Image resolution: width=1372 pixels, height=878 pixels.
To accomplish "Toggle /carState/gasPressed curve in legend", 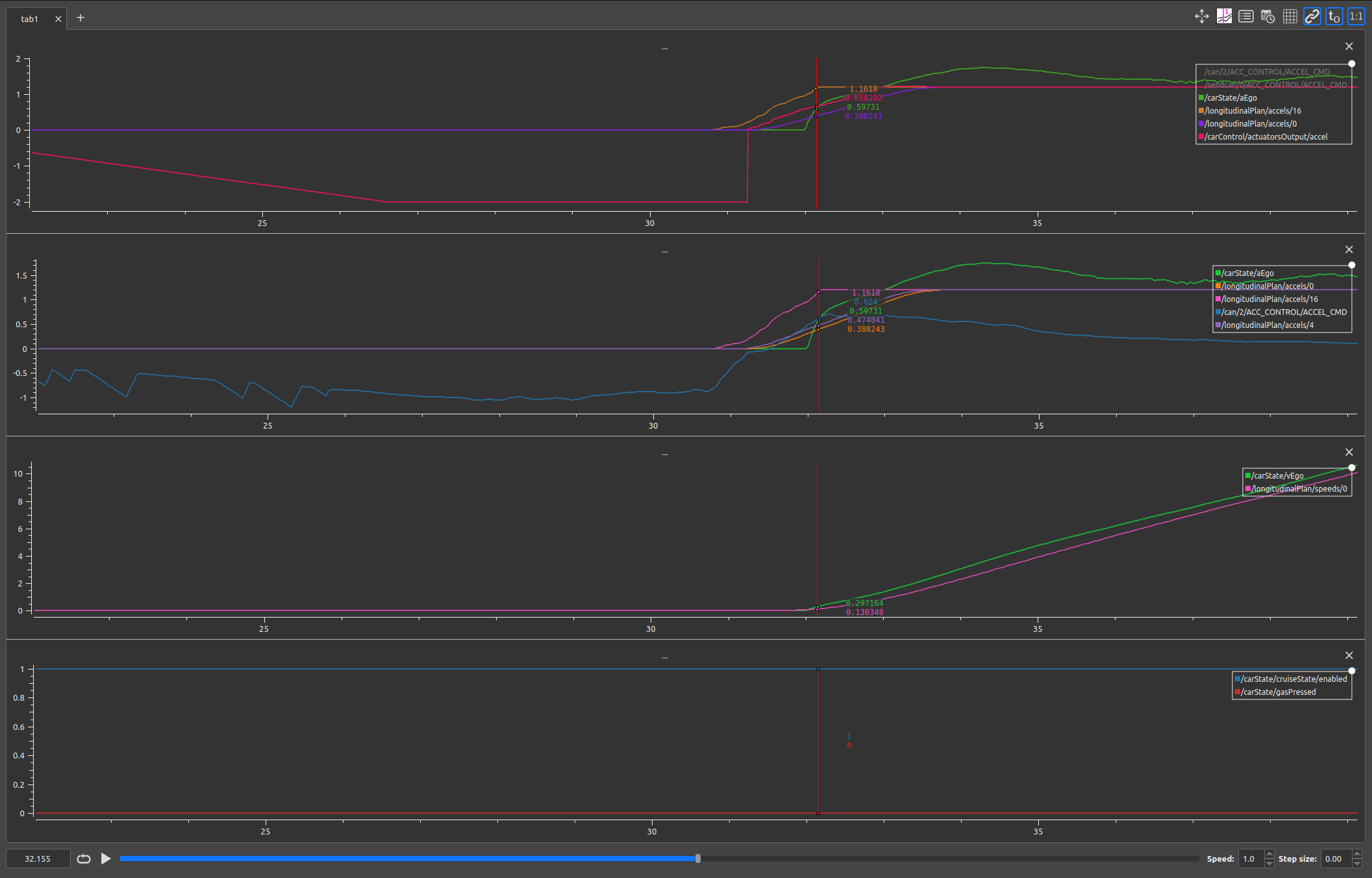I will (1278, 692).
